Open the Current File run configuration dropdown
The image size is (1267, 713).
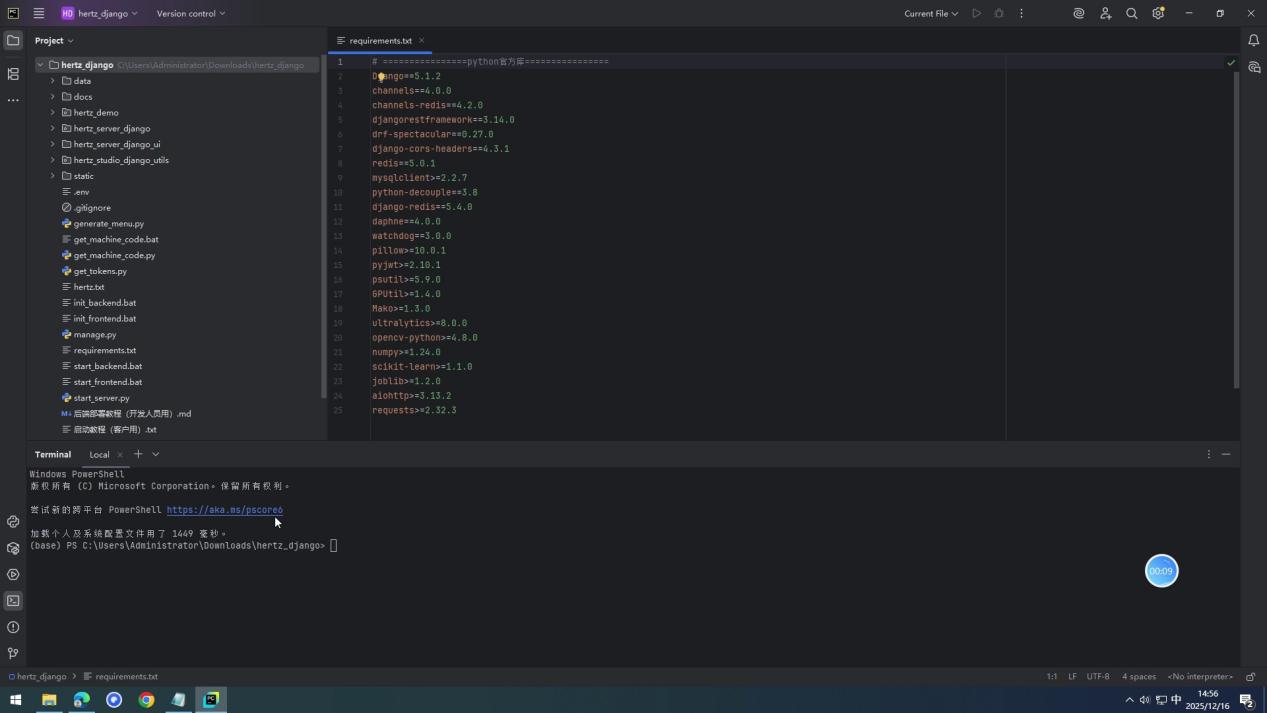pos(928,13)
